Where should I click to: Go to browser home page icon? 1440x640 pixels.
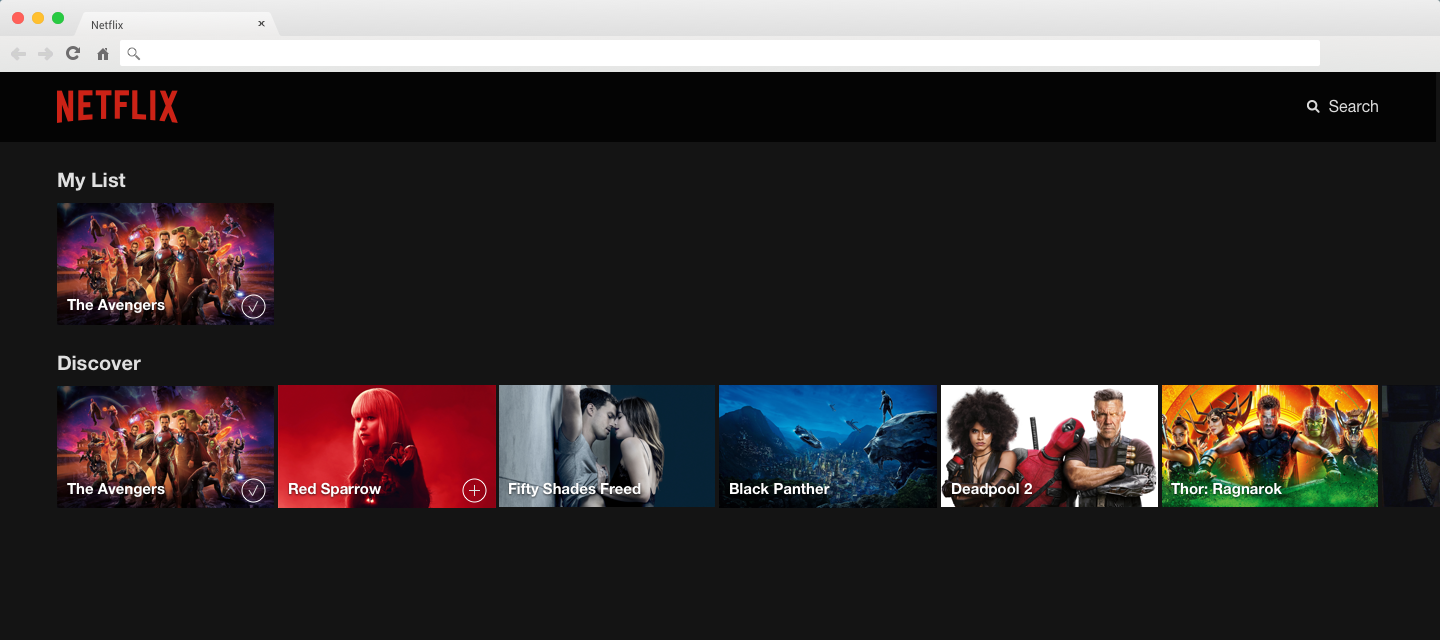103,54
